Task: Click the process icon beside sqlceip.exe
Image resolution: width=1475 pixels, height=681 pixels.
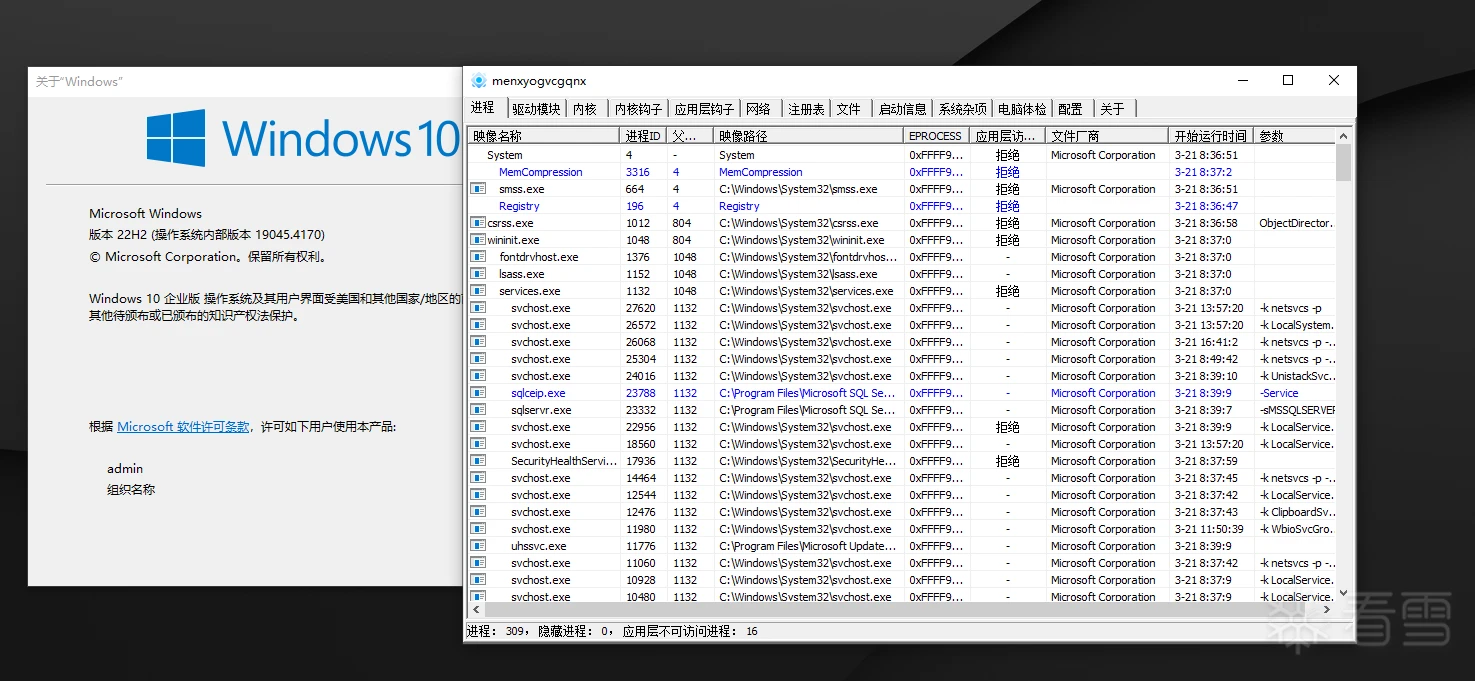Action: coord(478,393)
